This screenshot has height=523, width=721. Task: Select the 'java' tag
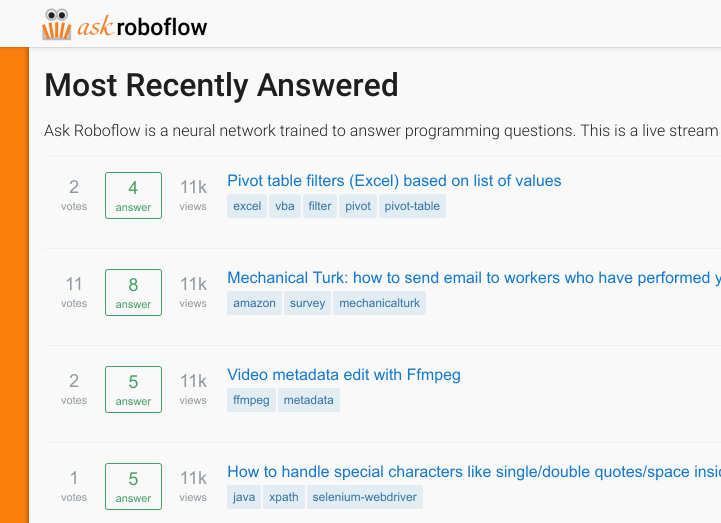tap(244, 498)
